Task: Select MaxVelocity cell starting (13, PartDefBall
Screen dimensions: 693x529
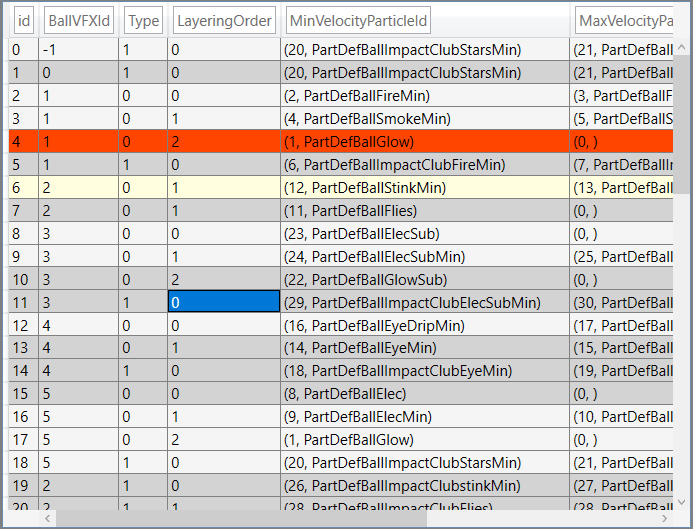Action: [x=621, y=187]
